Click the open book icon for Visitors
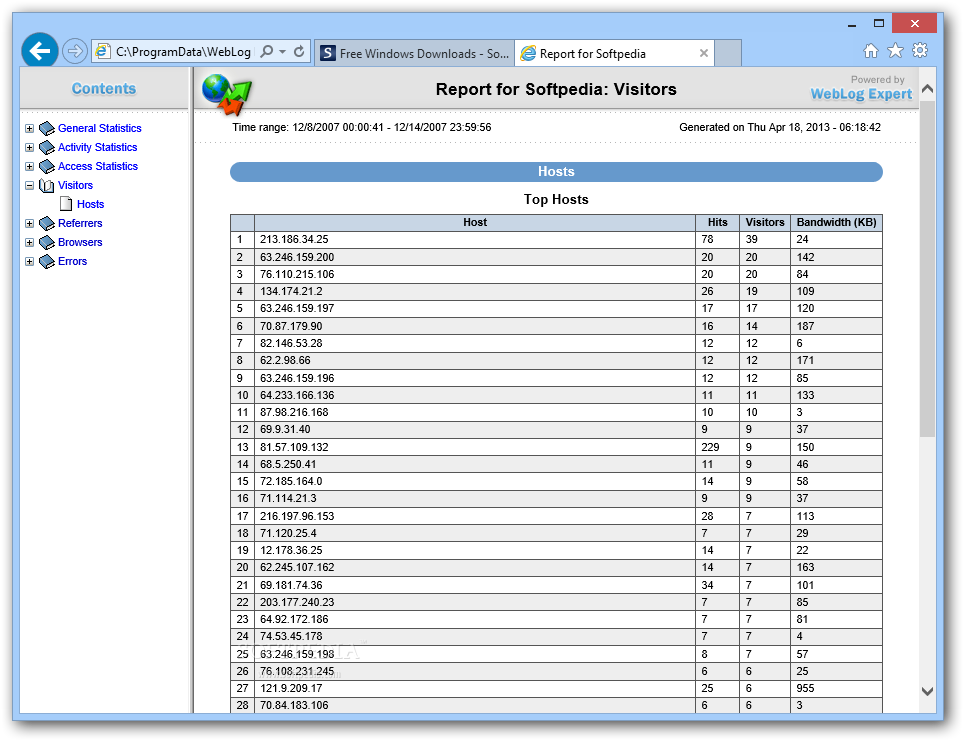 pyautogui.click(x=47, y=186)
